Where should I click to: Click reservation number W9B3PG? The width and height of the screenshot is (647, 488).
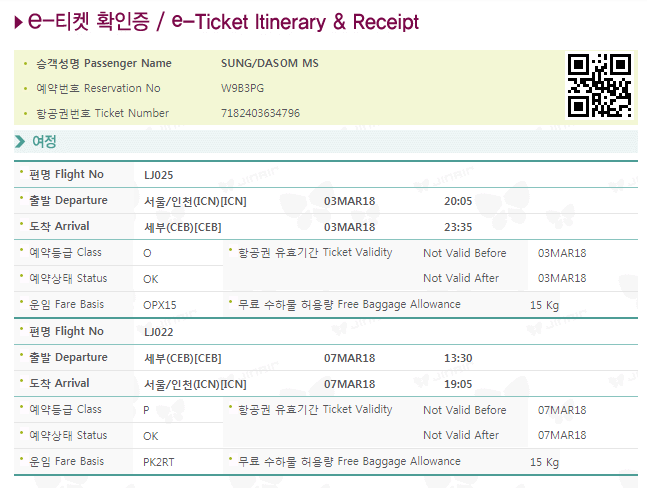(x=242, y=88)
